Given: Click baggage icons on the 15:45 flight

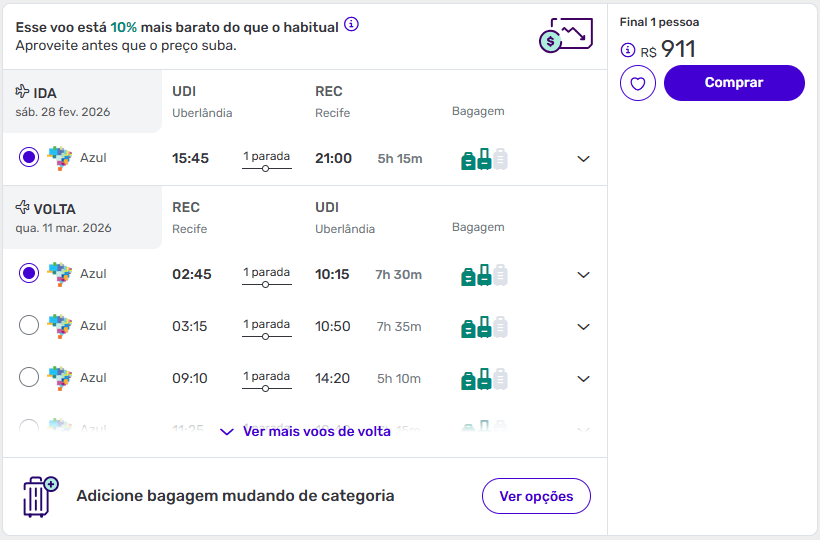Looking at the screenshot, I should pos(484,159).
